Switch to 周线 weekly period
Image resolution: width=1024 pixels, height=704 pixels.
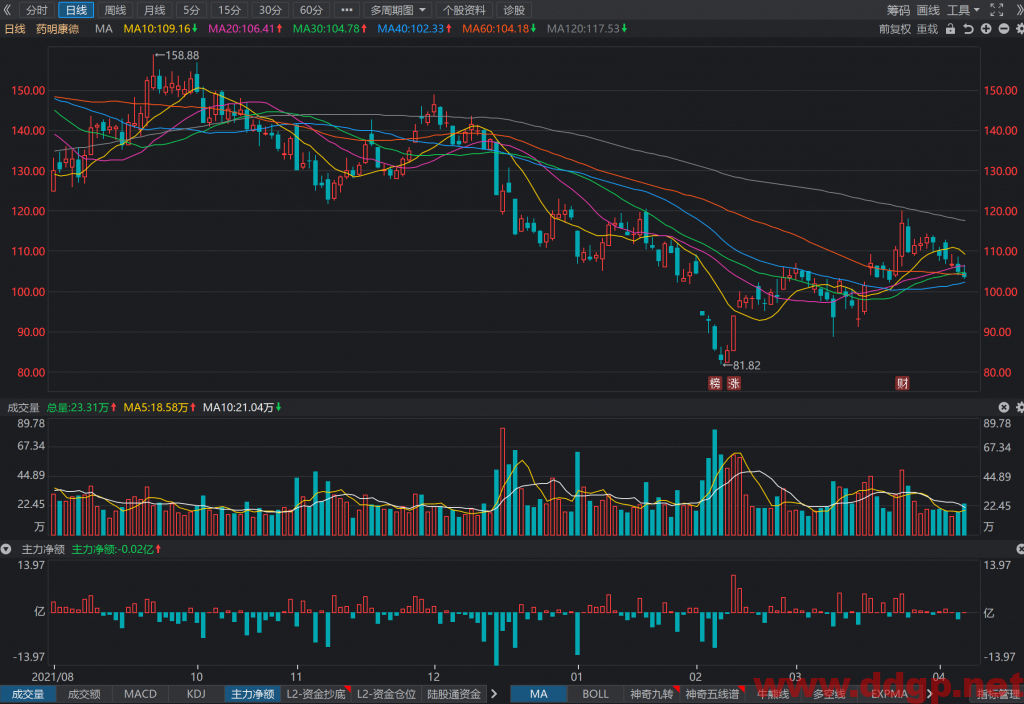click(x=115, y=10)
